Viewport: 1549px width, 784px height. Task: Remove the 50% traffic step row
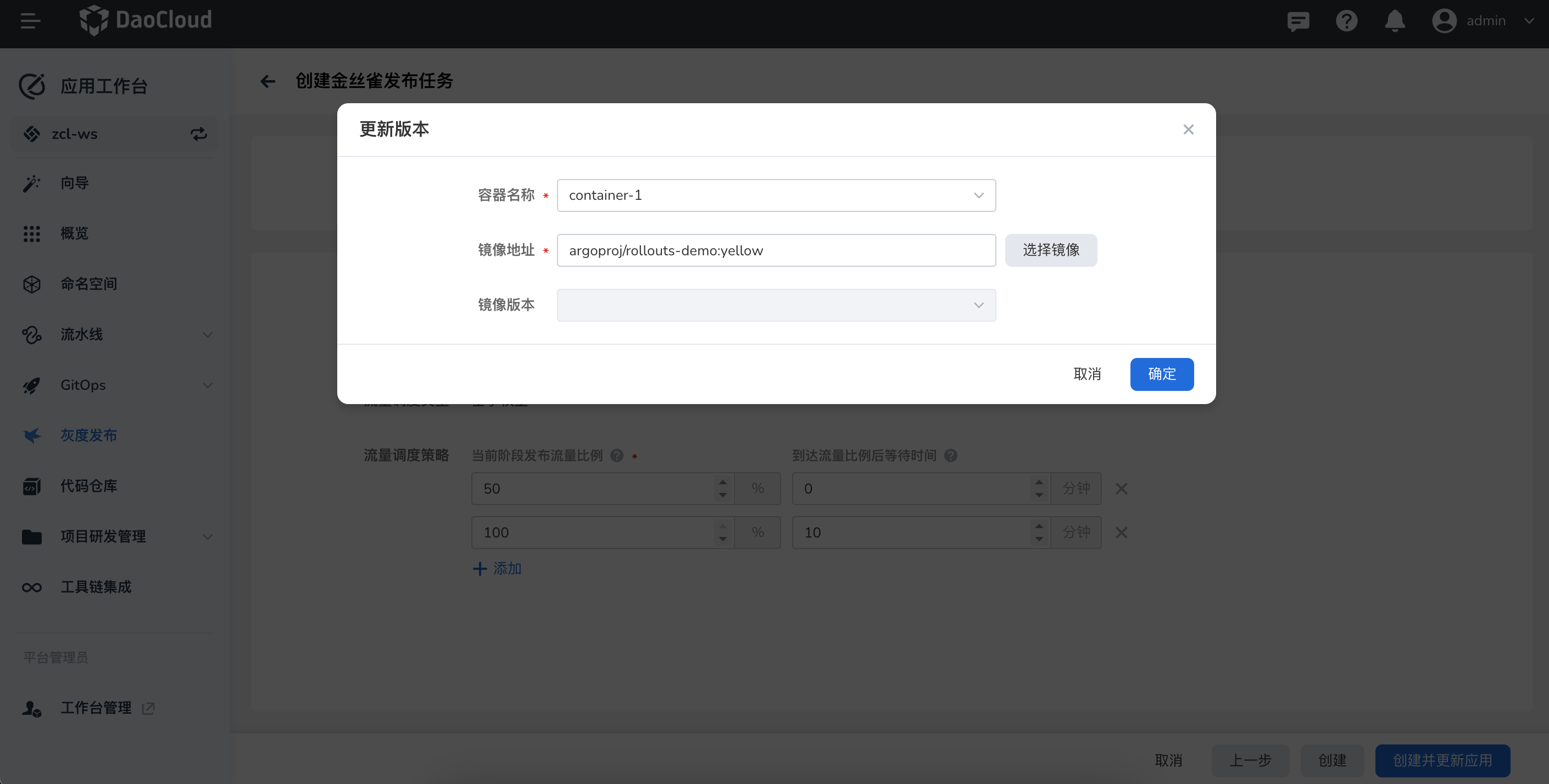1122,489
